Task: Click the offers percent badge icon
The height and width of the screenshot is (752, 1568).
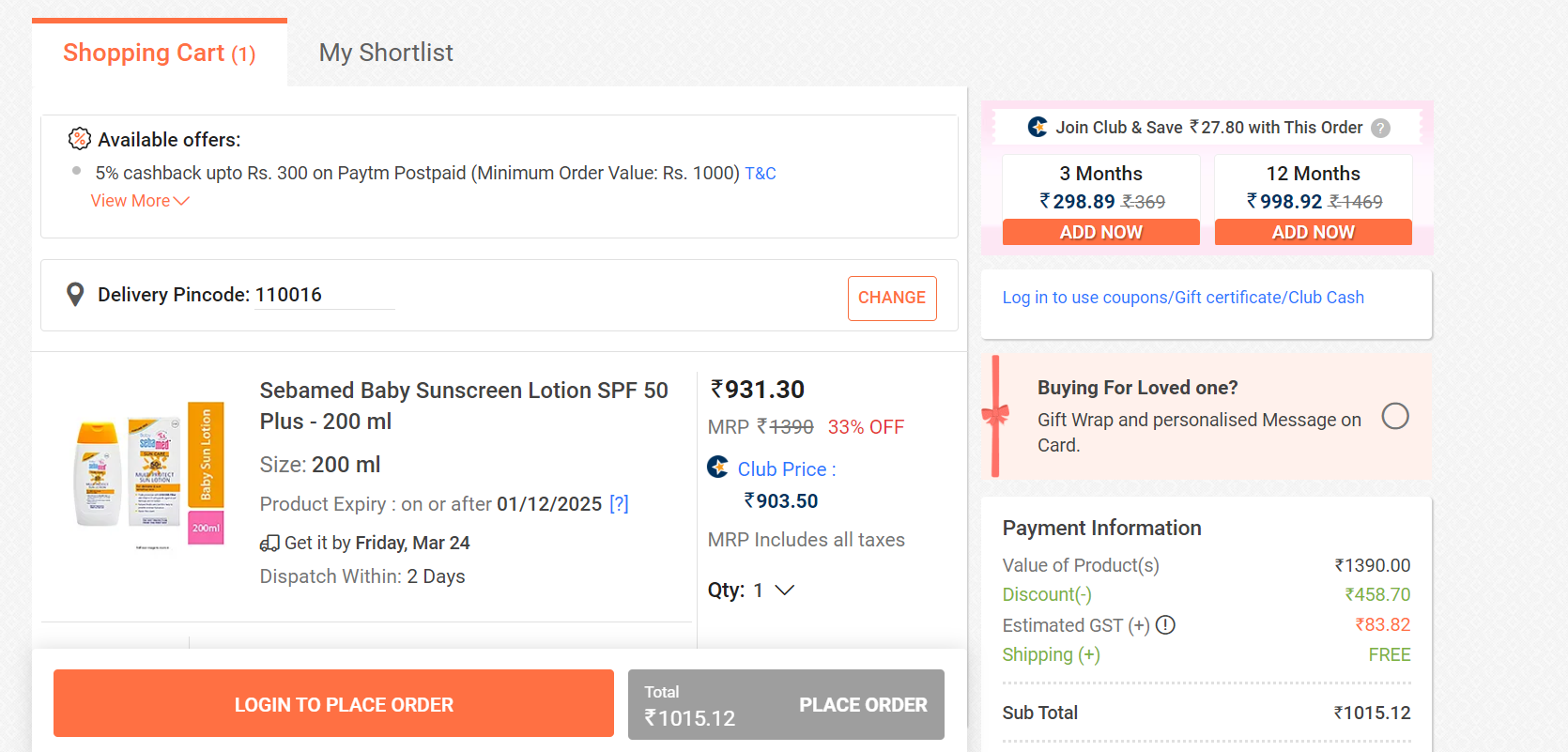Action: point(80,139)
